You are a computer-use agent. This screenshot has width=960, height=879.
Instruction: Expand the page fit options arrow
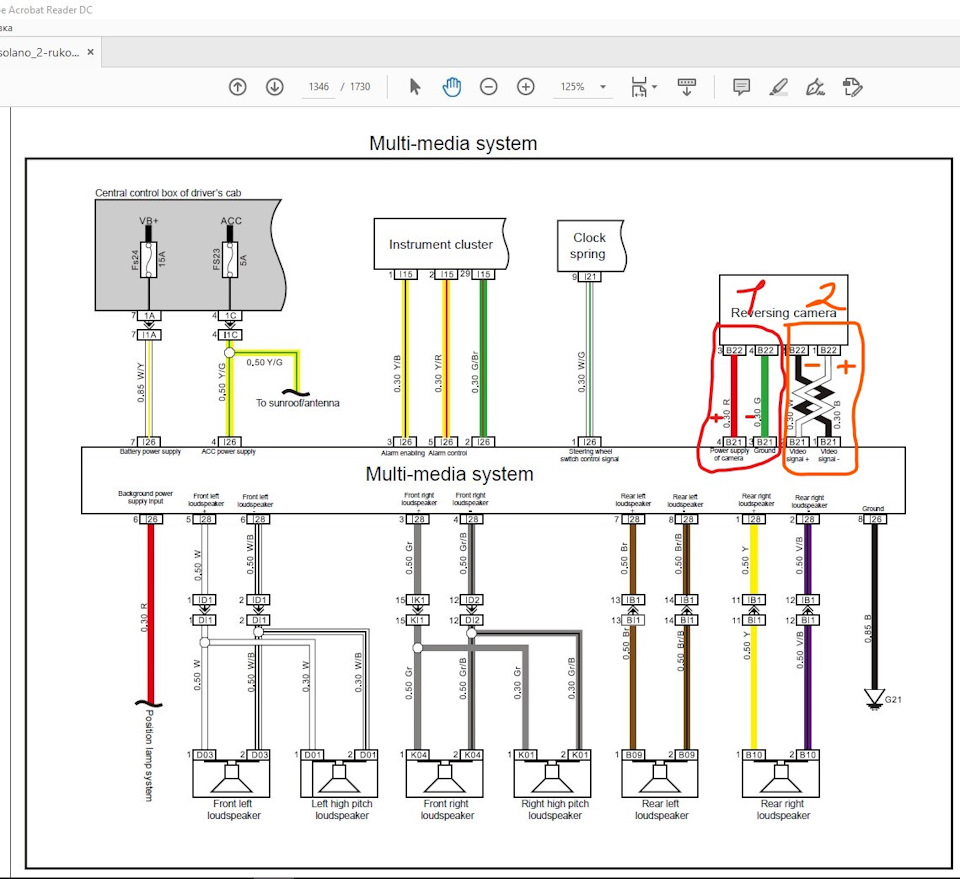pos(654,87)
